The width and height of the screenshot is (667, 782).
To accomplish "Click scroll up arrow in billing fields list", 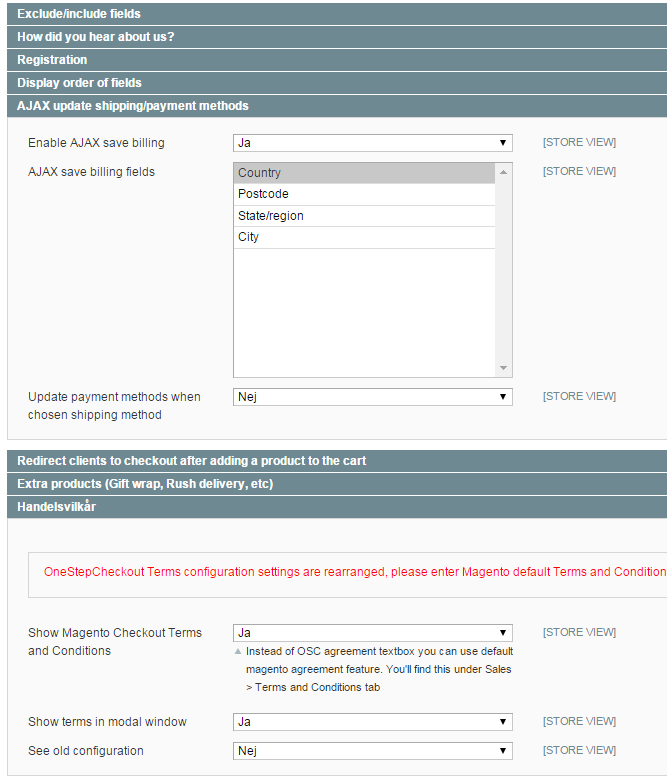I will coord(504,172).
